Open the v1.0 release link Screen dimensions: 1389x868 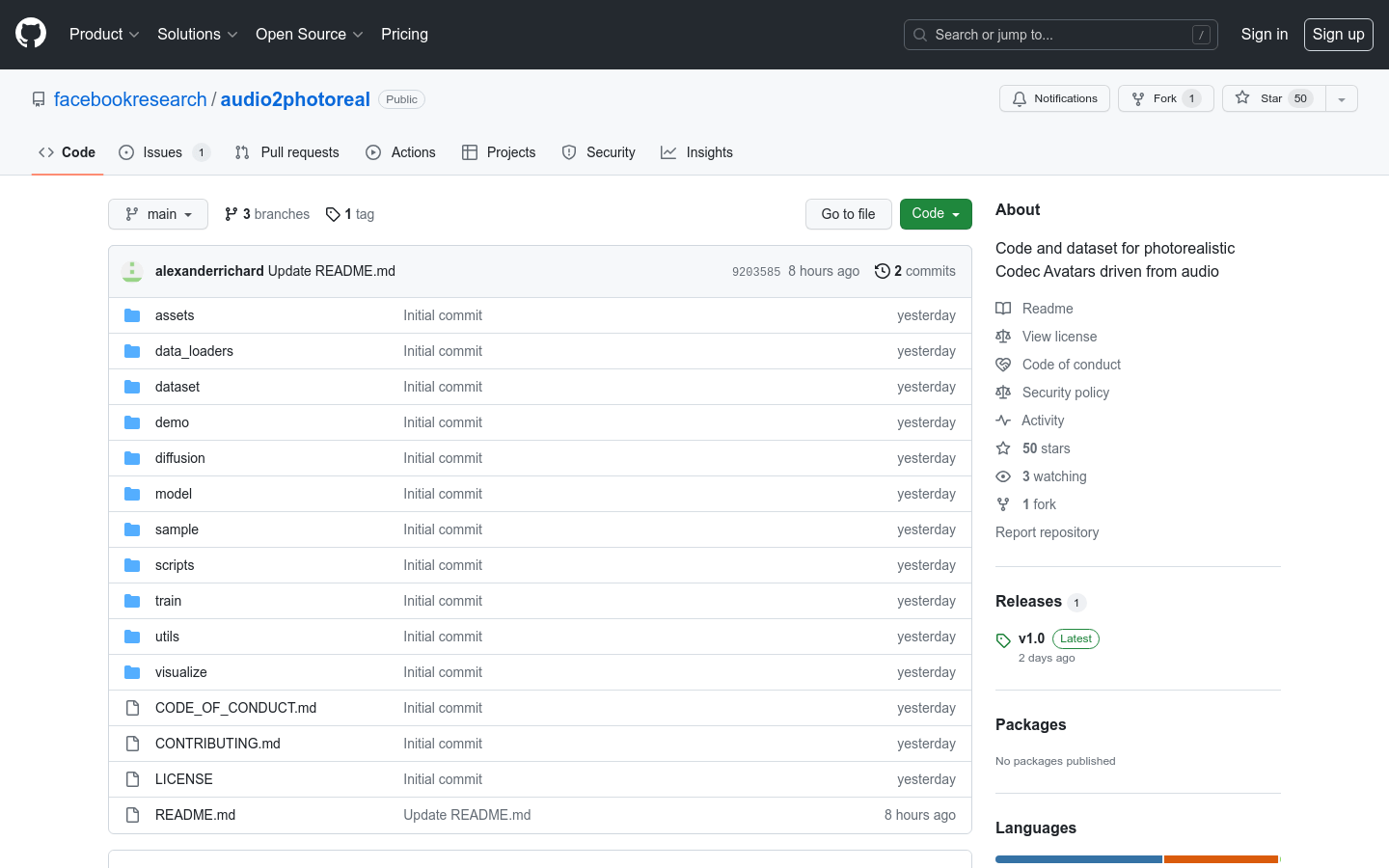[x=1031, y=638]
